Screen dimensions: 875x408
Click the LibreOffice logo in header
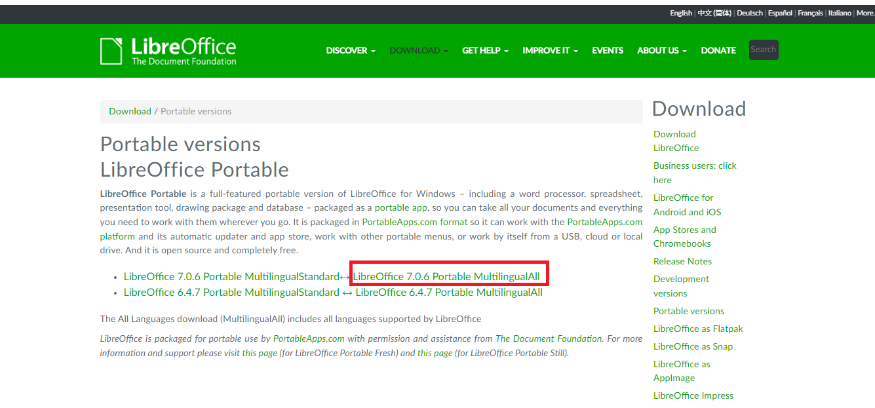pyautogui.click(x=167, y=51)
